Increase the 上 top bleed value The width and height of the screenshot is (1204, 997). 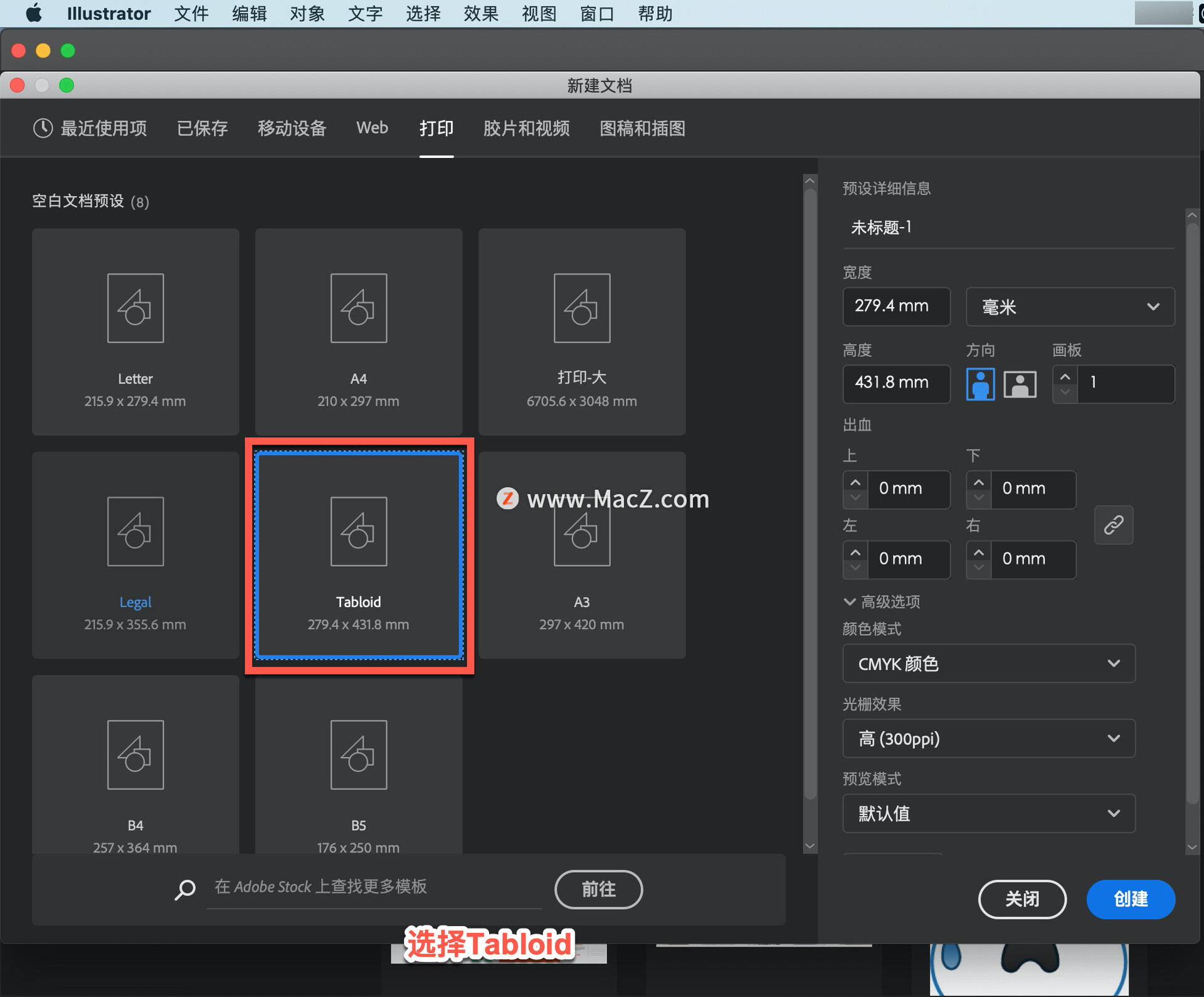click(x=855, y=482)
